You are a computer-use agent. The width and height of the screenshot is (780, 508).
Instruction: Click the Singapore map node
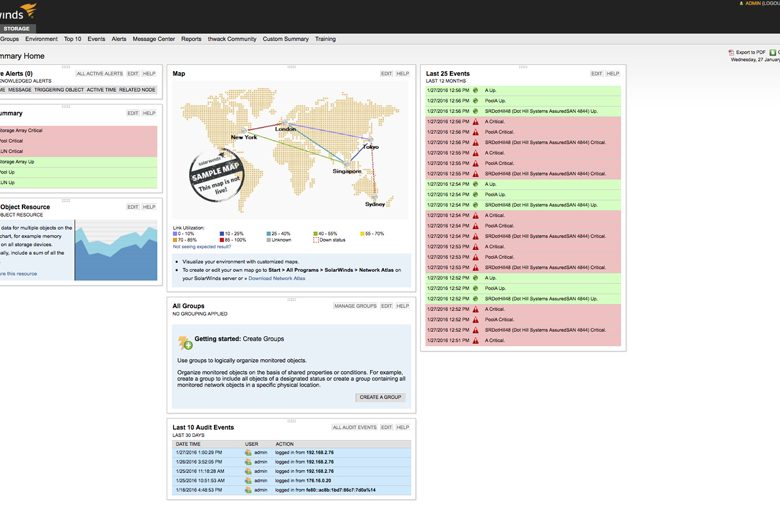(347, 163)
